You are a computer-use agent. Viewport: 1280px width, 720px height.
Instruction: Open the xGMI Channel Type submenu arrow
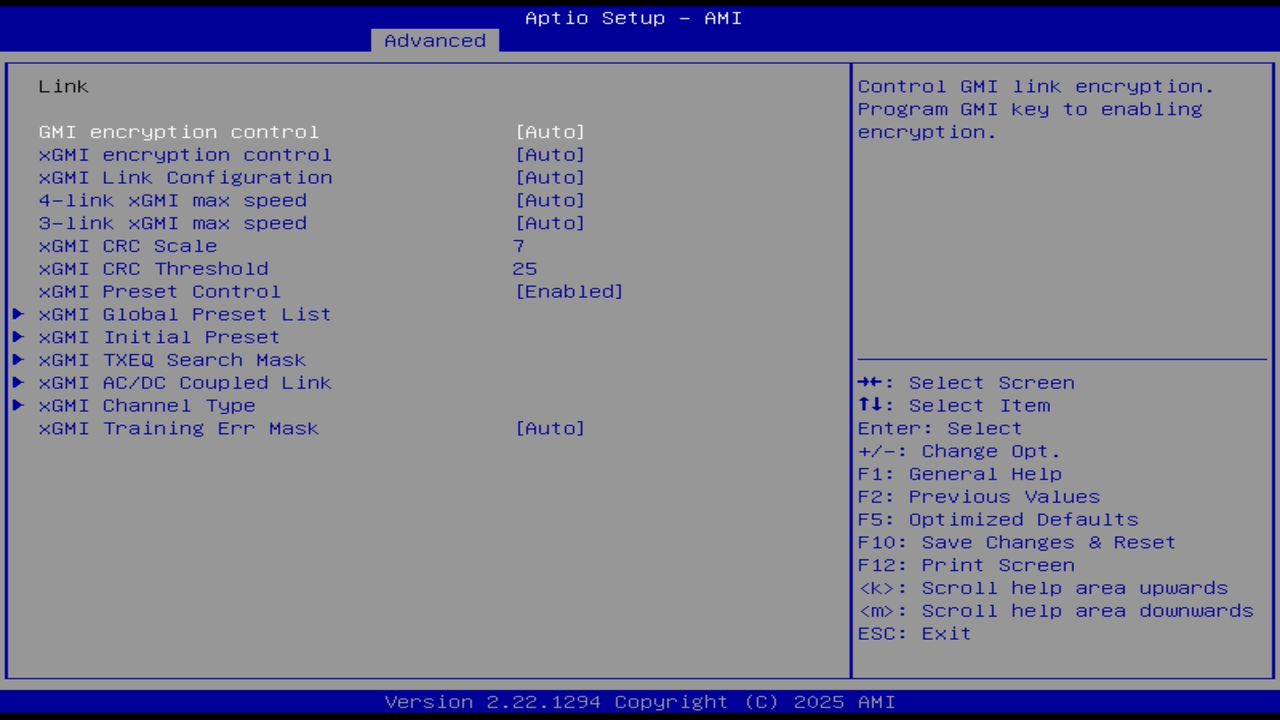pyautogui.click(x=18, y=405)
